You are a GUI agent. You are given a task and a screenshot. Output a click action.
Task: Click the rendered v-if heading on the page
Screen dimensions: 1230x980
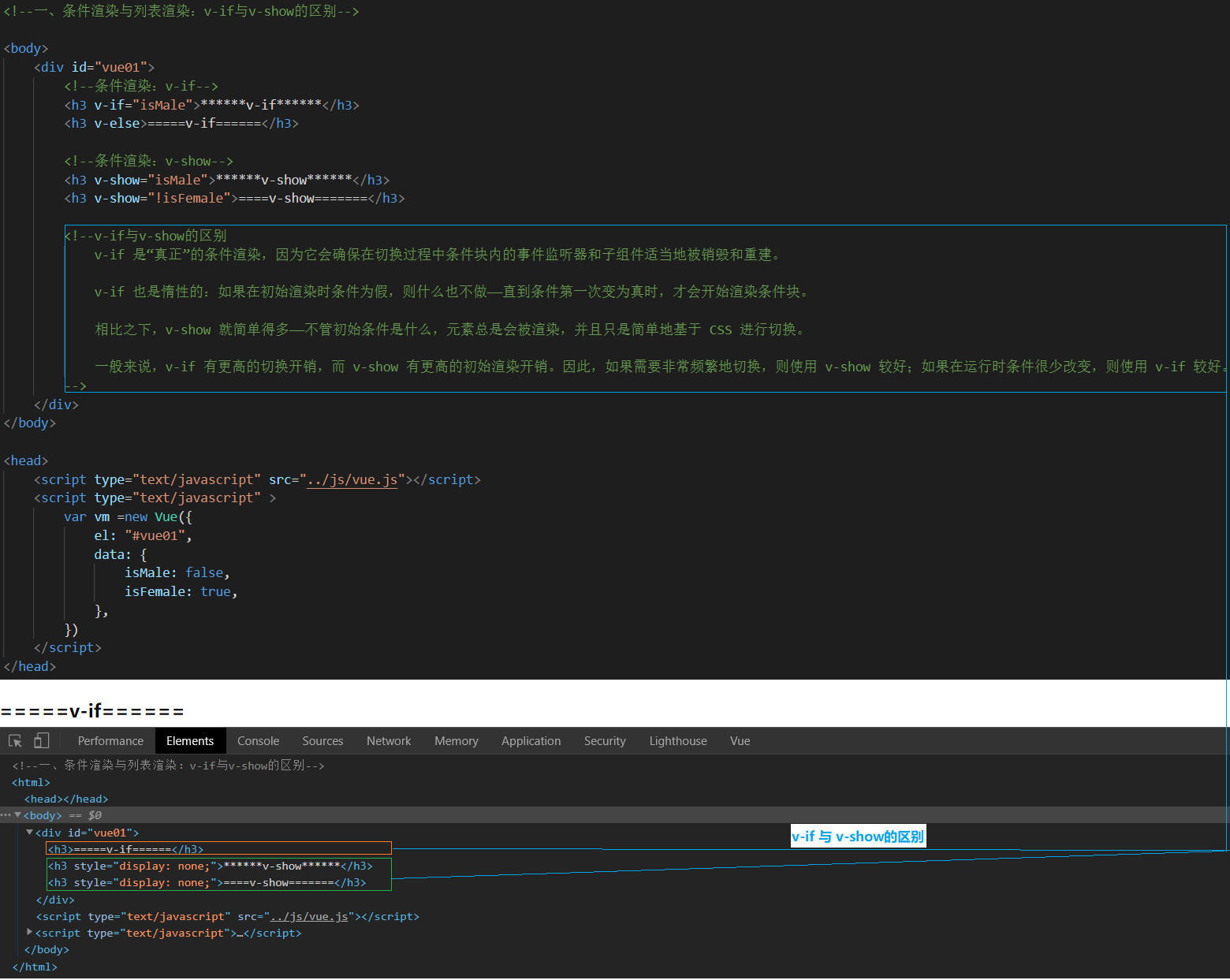tap(92, 711)
